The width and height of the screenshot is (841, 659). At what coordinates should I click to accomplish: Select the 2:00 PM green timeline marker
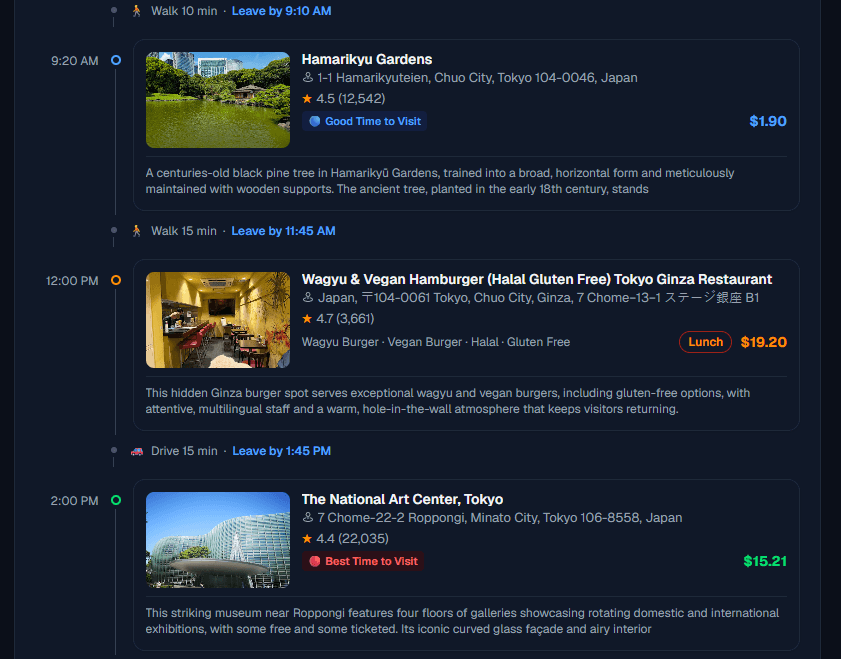pyautogui.click(x=116, y=500)
